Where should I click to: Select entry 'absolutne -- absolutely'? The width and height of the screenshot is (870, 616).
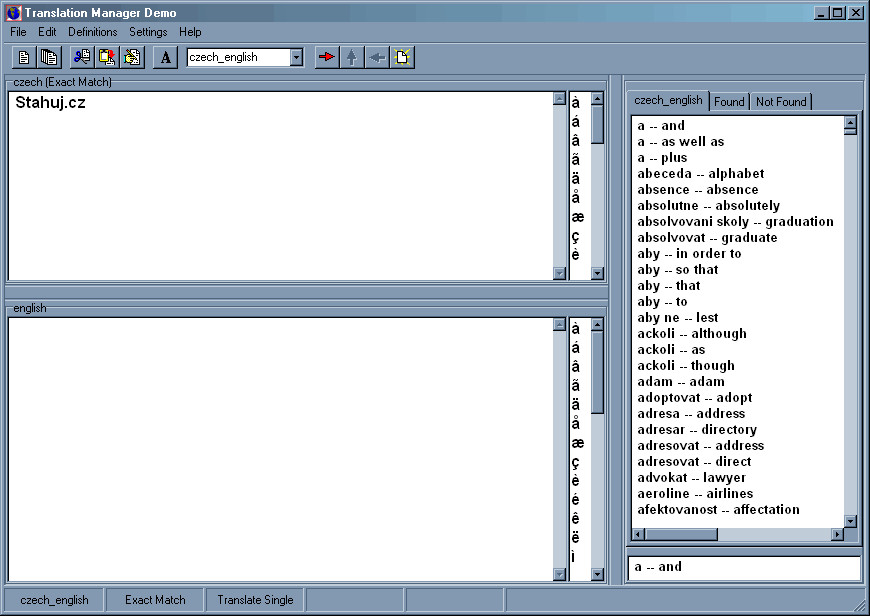[709, 206]
